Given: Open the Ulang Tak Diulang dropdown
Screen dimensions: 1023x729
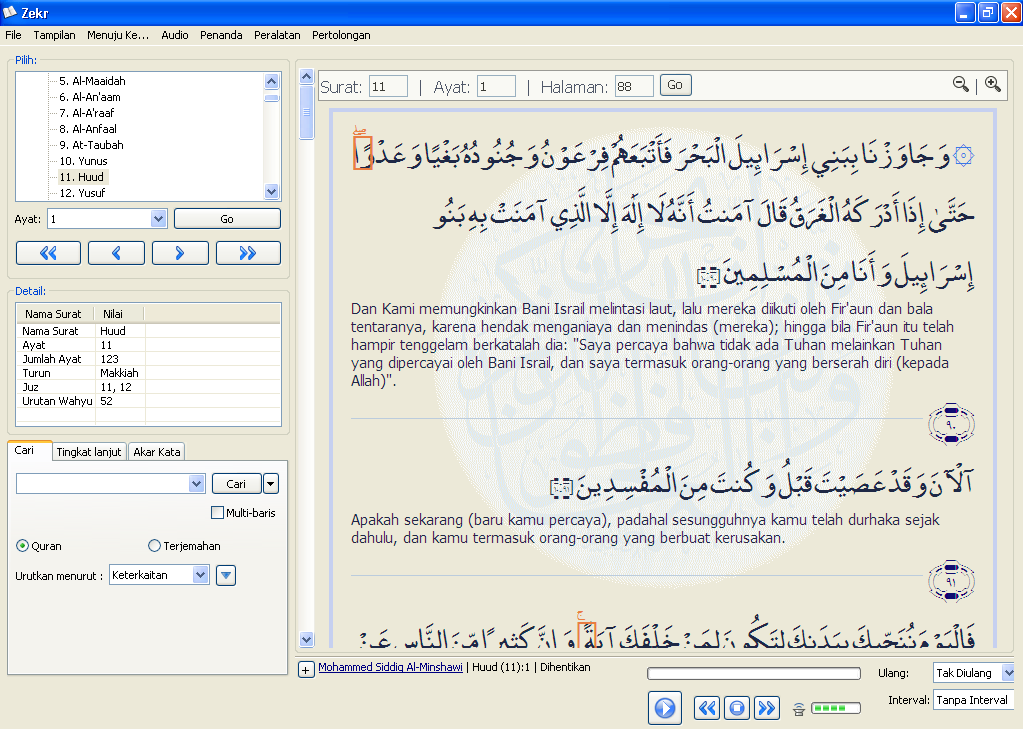Looking at the screenshot, I should [1009, 672].
